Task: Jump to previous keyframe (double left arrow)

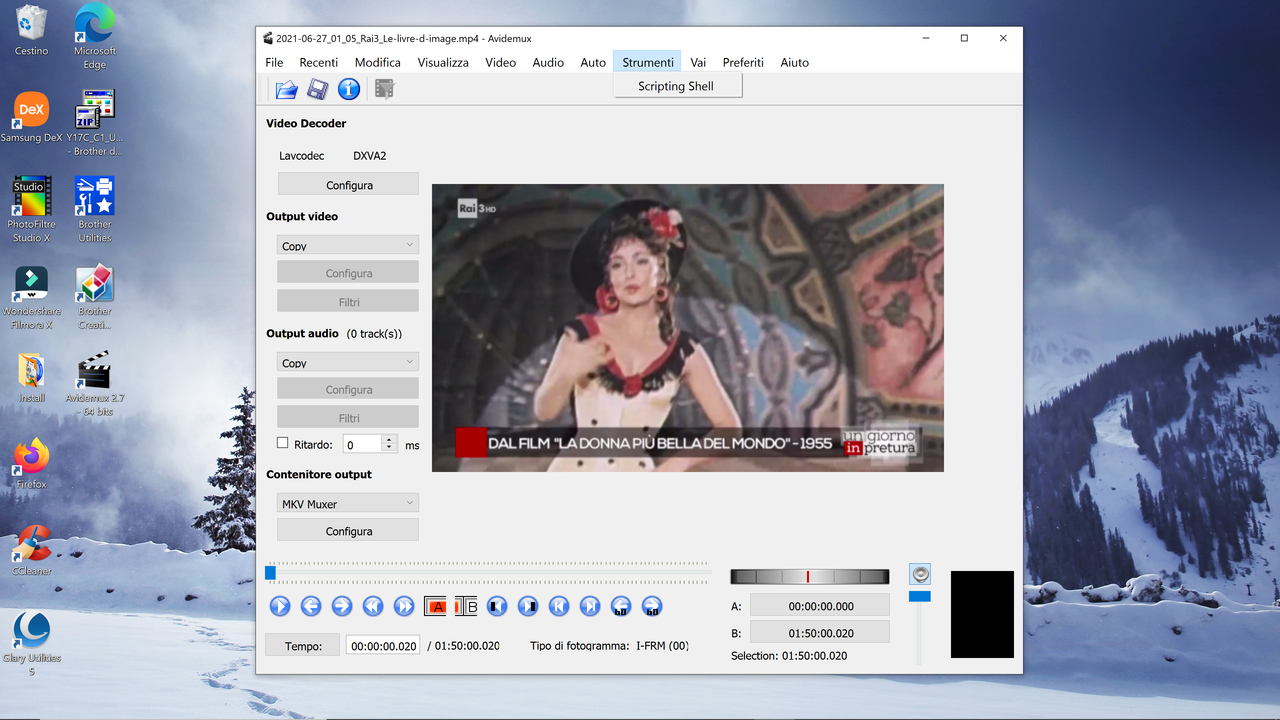Action: coord(373,606)
